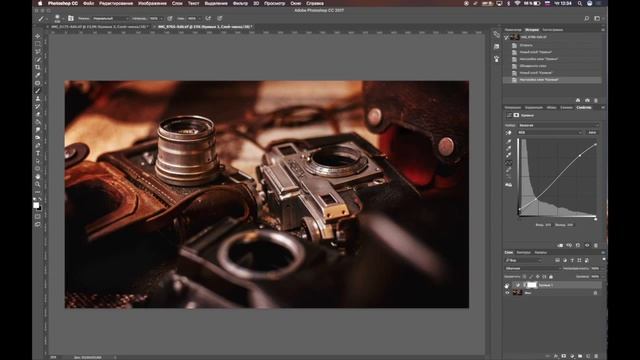Activate the on-image adjustment hand tool
Image resolution: width=640 pixels, height=360 pixels.
pos(509,133)
